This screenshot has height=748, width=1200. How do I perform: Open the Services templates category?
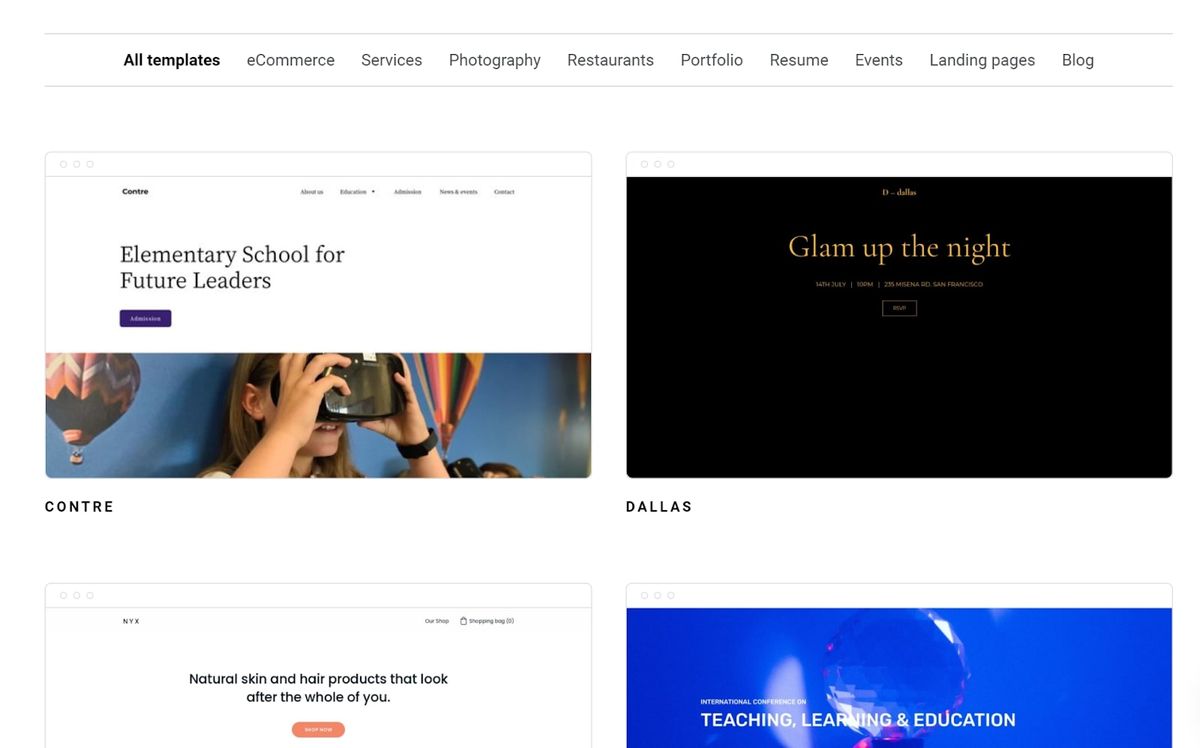click(x=391, y=60)
